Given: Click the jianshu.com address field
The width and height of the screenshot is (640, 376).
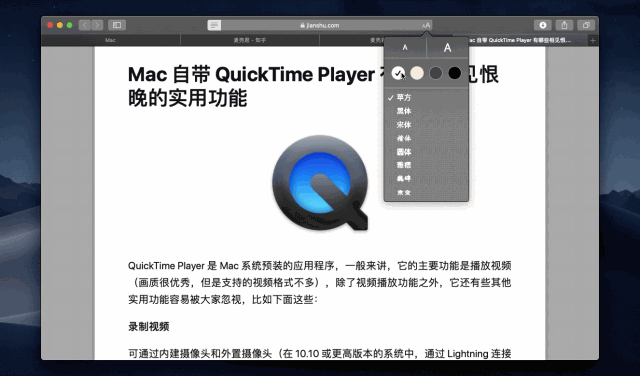Looking at the screenshot, I should 320,25.
